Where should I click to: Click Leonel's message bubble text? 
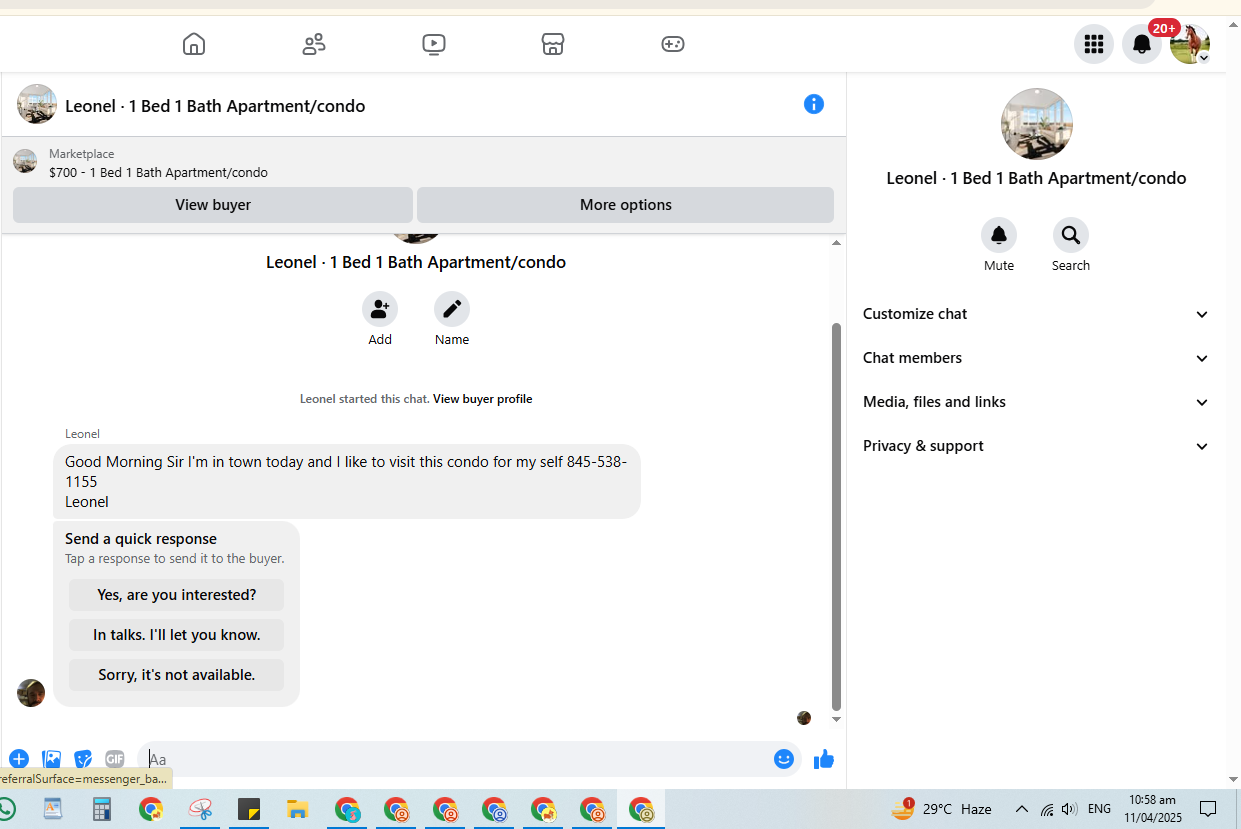point(346,482)
